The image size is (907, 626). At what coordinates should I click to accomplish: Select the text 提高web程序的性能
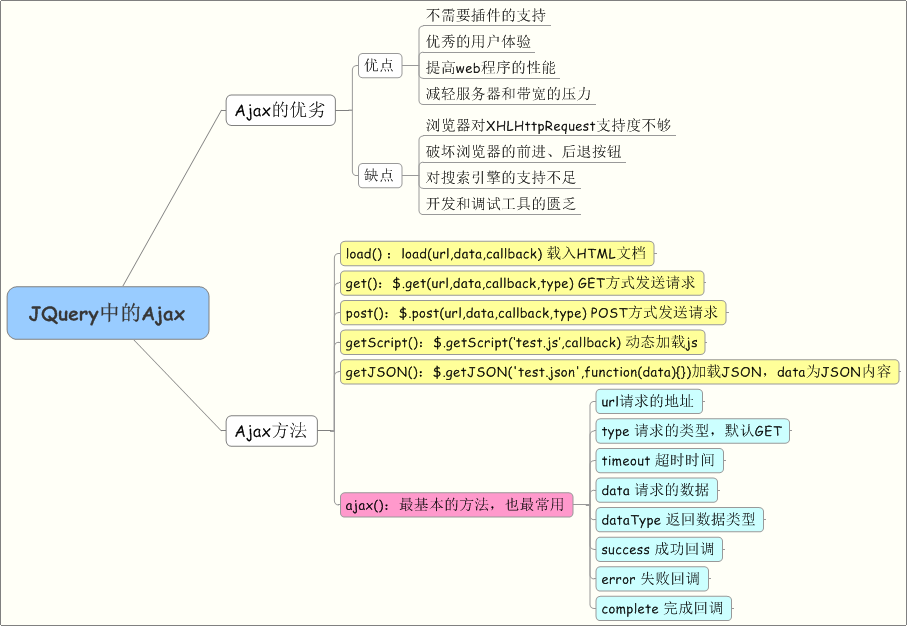pos(491,68)
